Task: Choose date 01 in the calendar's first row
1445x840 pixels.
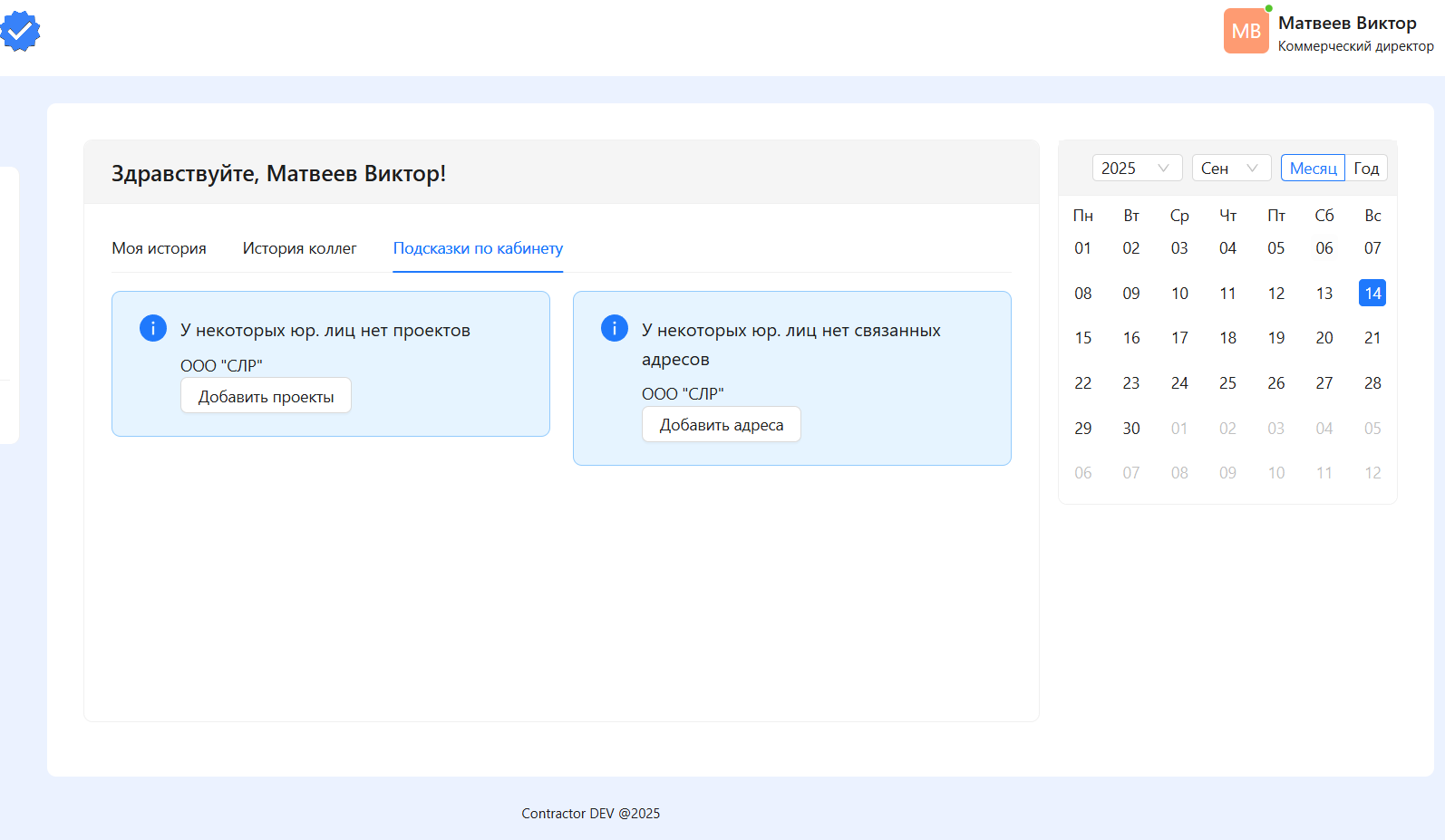Action: click(x=1082, y=248)
